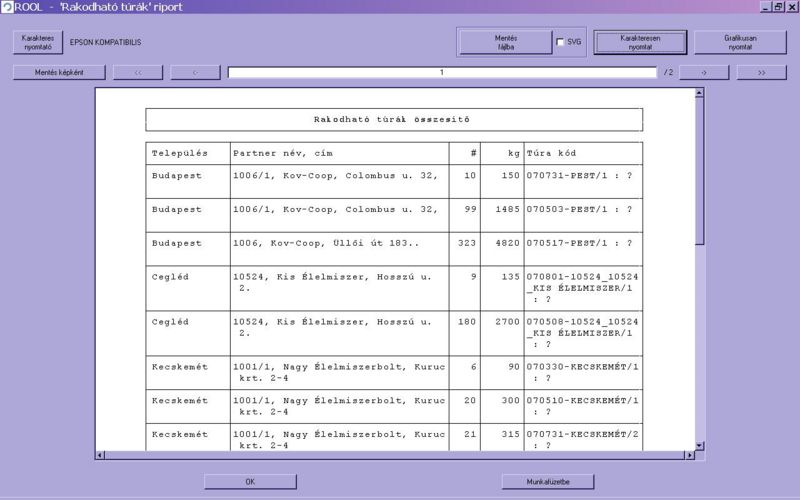This screenshot has height=500, width=800.
Task: Jump to last page with '>>' button
Action: tap(762, 72)
